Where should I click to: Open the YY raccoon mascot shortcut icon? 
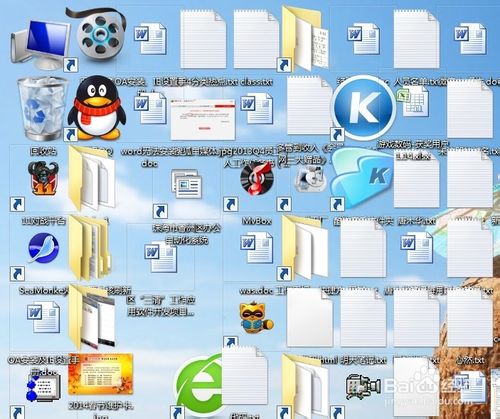pyautogui.click(x=256, y=317)
